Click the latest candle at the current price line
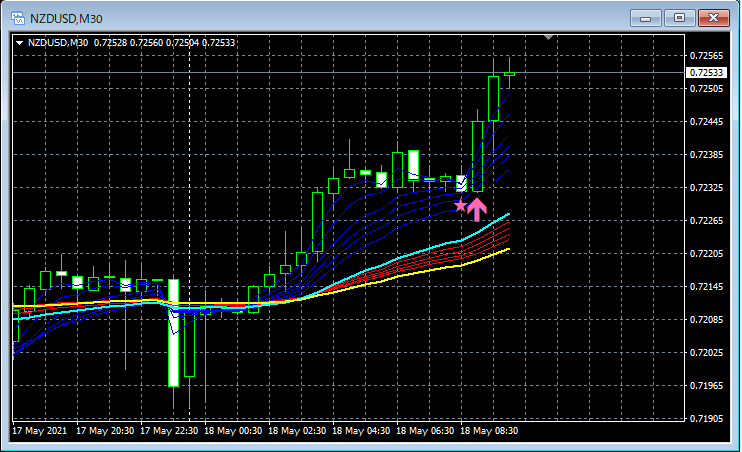The width and height of the screenshot is (742, 452). [x=509, y=73]
